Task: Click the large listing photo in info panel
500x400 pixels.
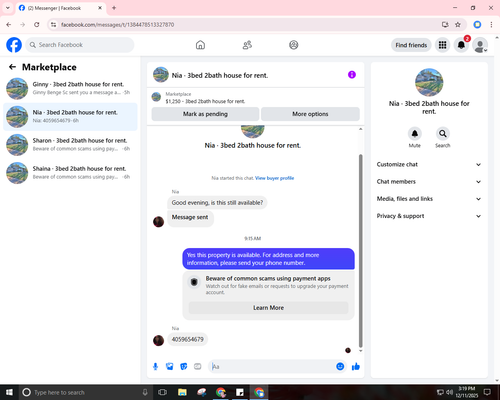Action: [x=429, y=82]
